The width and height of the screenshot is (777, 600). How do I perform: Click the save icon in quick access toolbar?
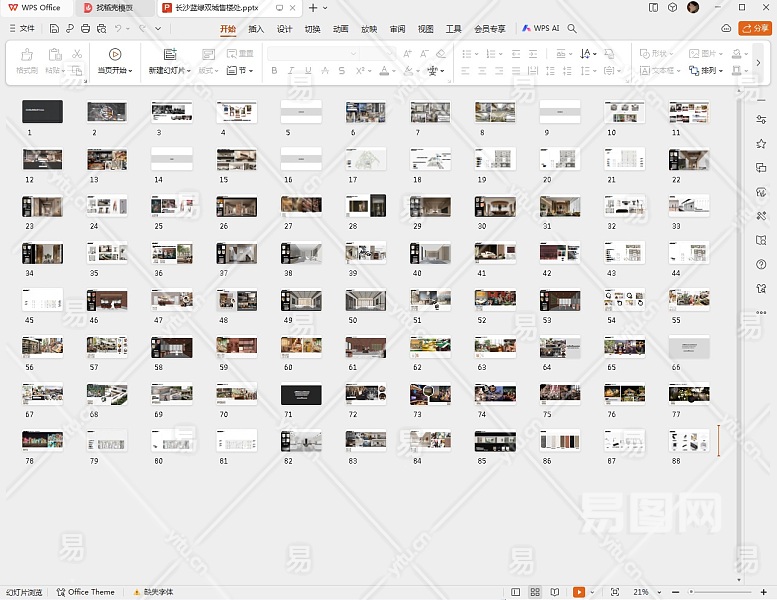pos(56,29)
